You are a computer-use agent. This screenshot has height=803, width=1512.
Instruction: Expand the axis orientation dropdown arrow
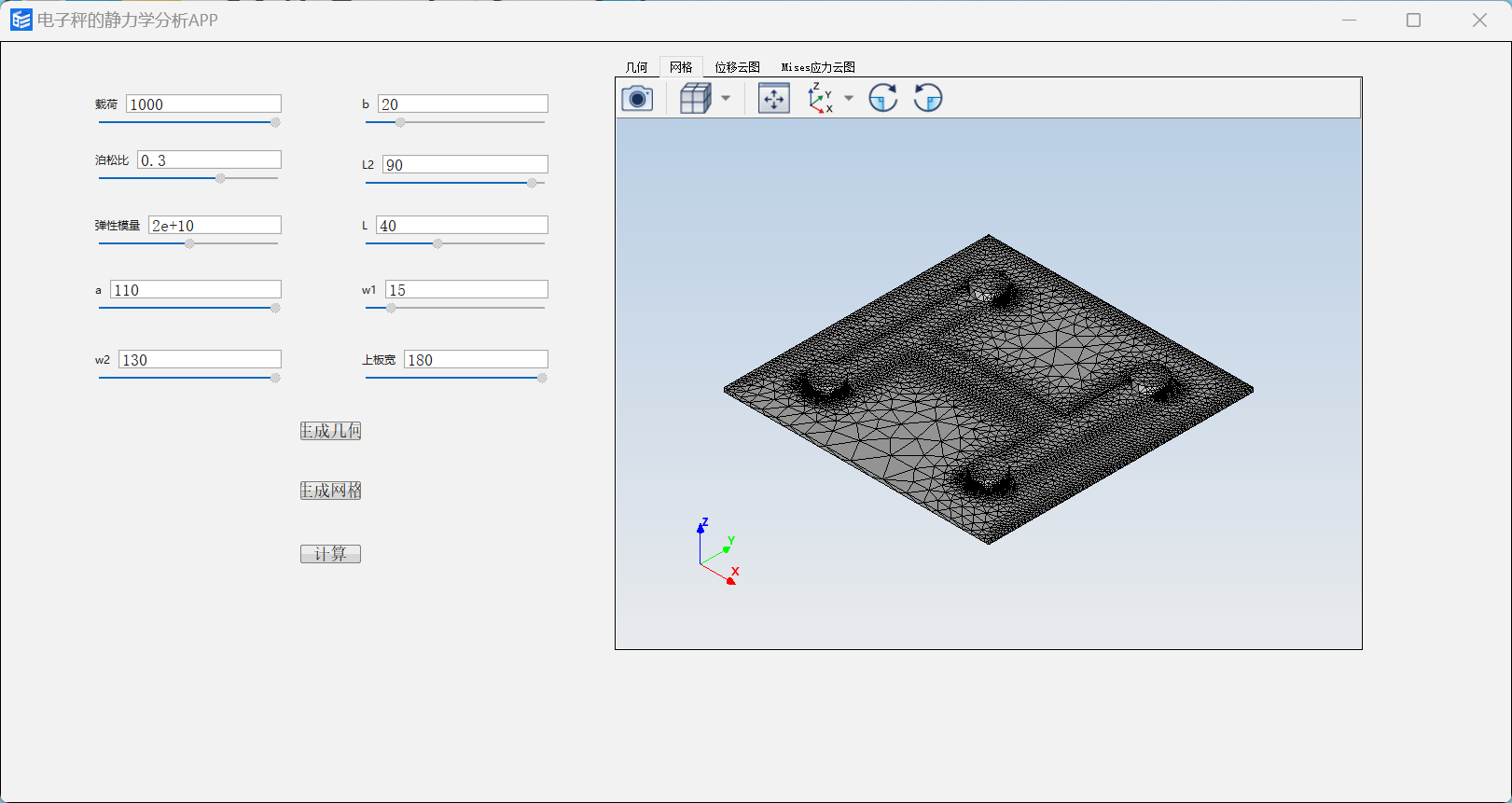pos(849,98)
